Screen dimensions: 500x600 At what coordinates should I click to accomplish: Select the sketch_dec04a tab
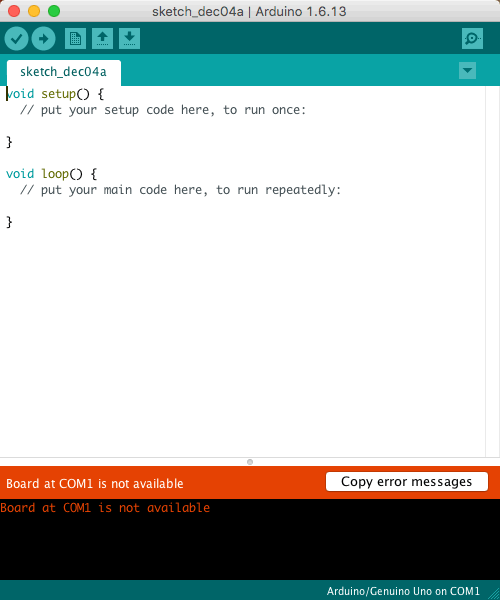[x=64, y=72]
